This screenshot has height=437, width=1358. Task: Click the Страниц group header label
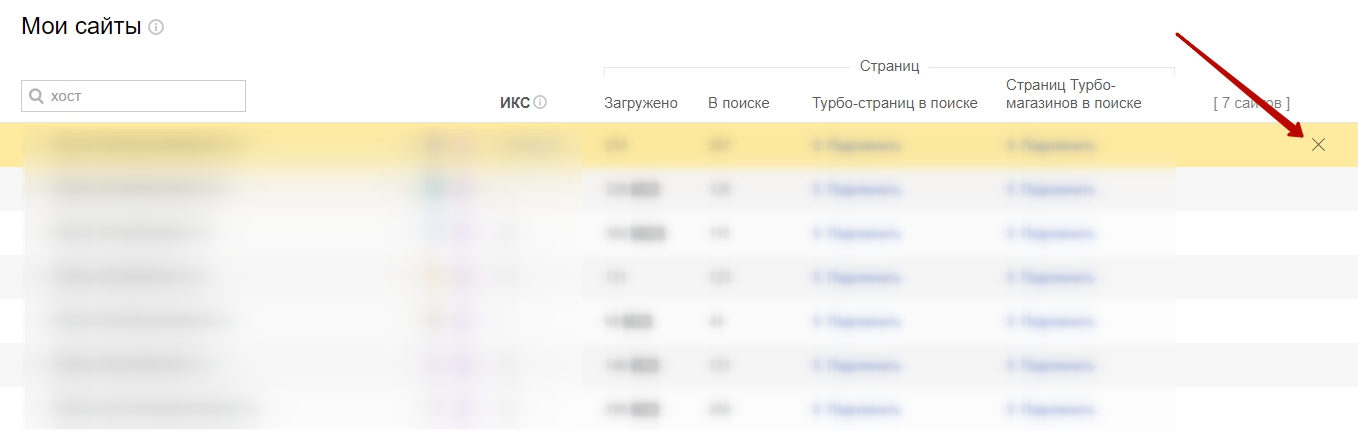pyautogui.click(x=889, y=66)
